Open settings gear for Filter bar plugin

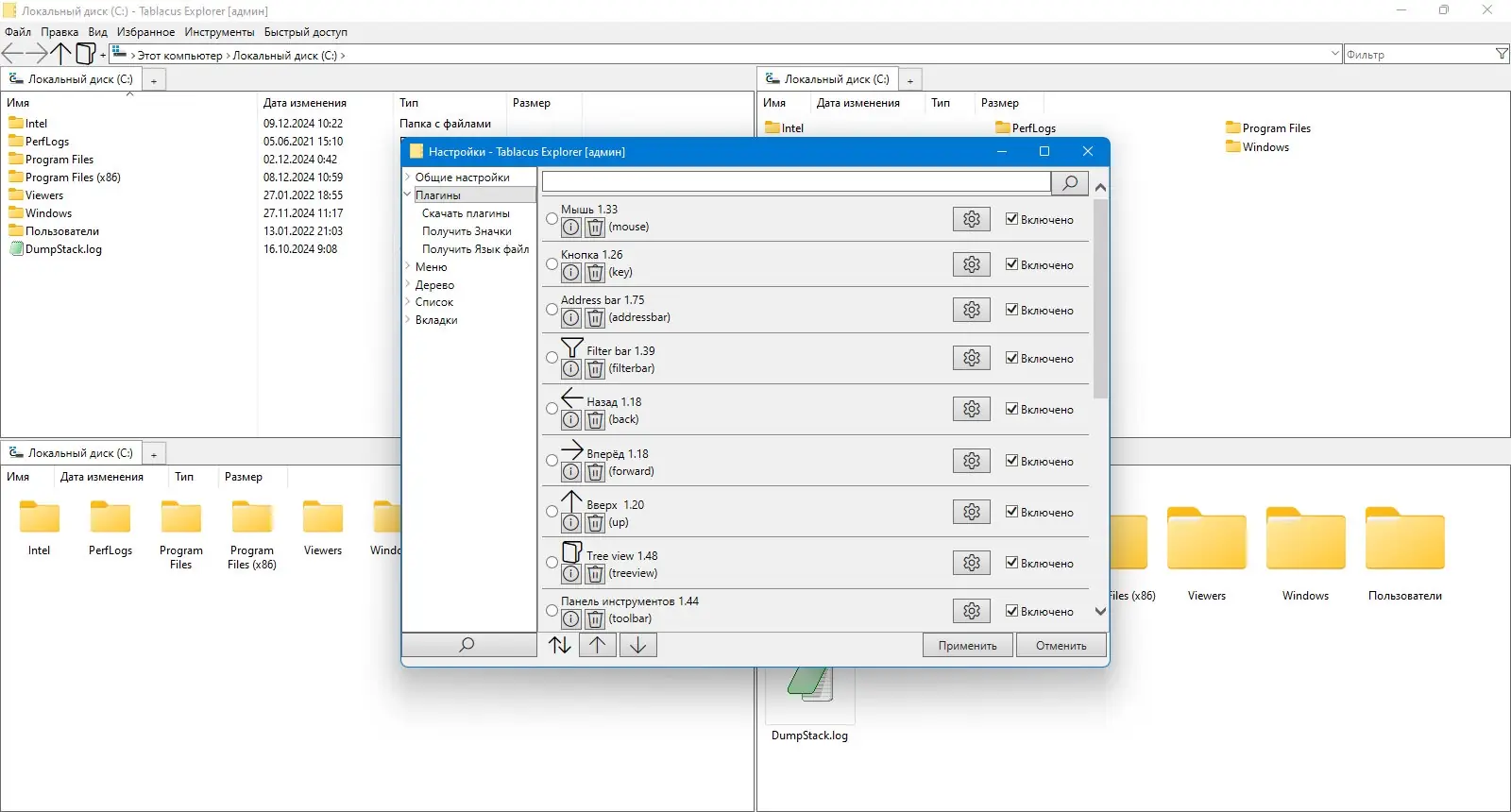coord(972,358)
